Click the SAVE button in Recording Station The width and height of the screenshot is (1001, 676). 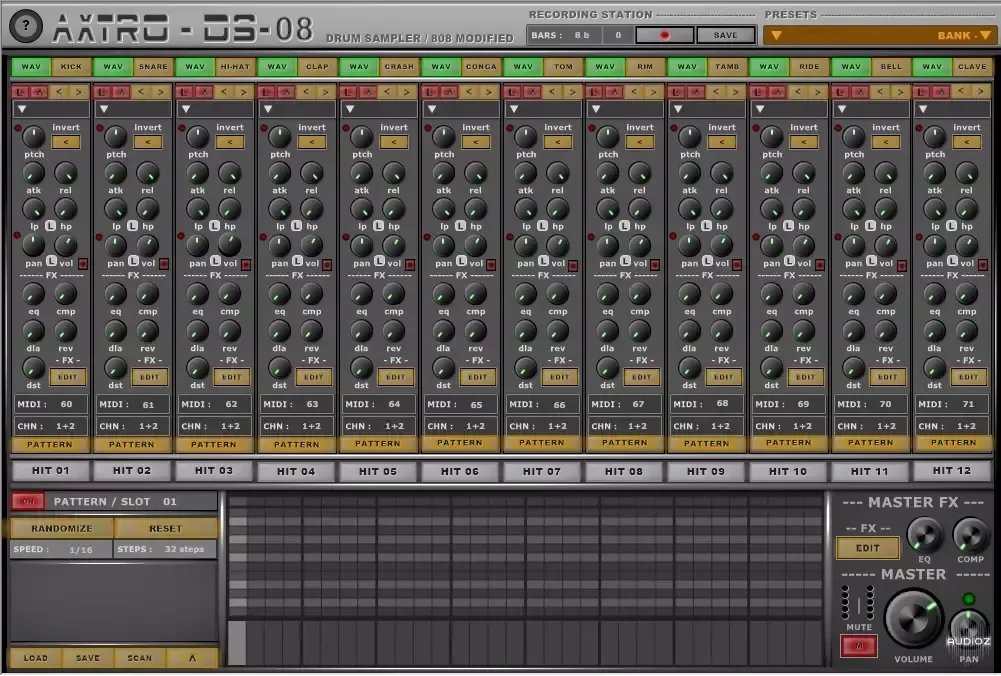point(725,35)
